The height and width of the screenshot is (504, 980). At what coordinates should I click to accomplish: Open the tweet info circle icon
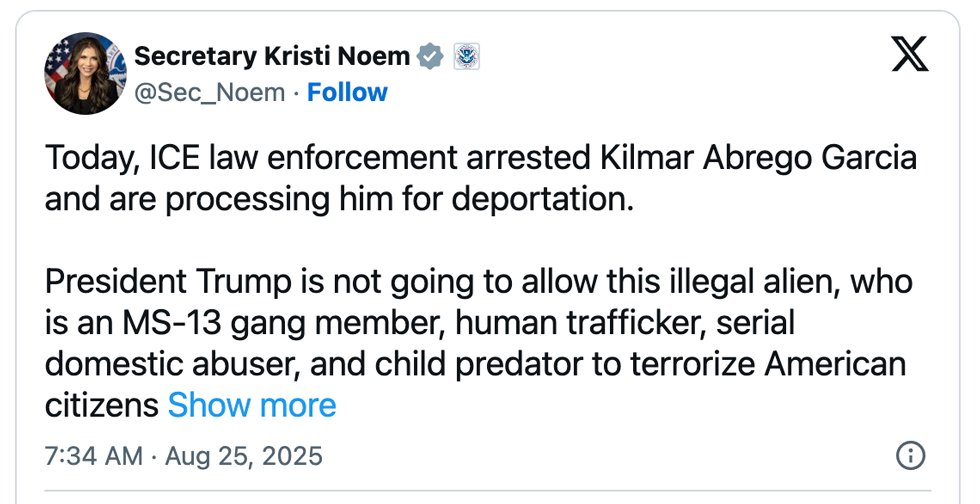(x=909, y=456)
